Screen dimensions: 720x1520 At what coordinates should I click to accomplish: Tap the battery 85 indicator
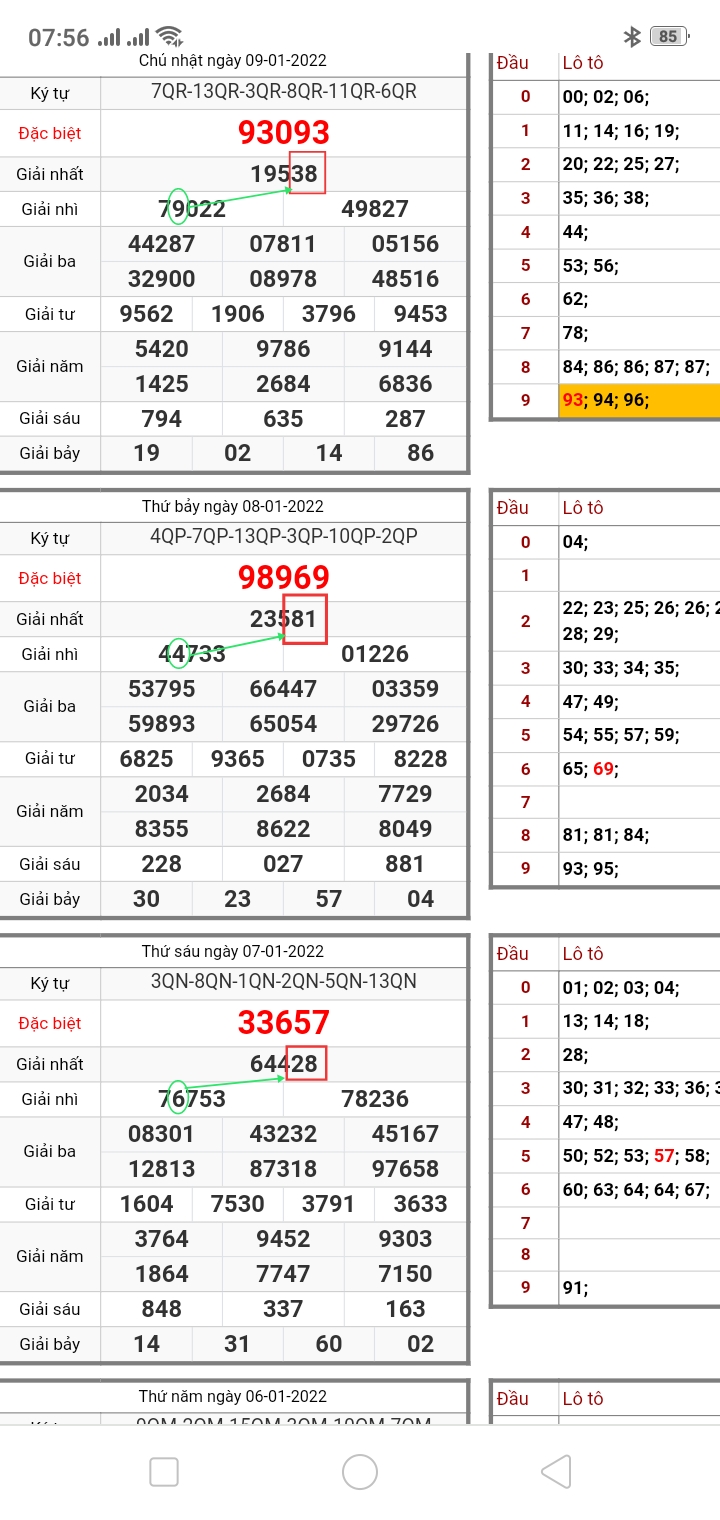point(668,37)
